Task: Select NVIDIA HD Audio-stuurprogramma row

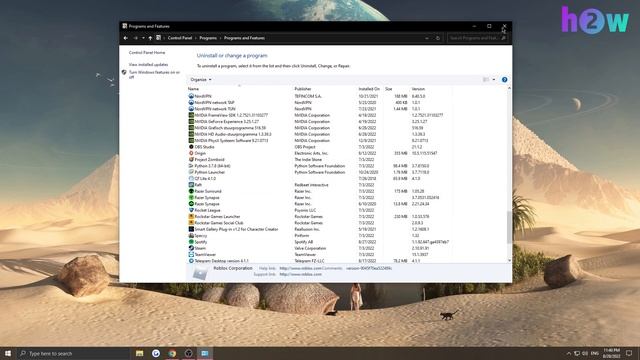Action: 319,134
